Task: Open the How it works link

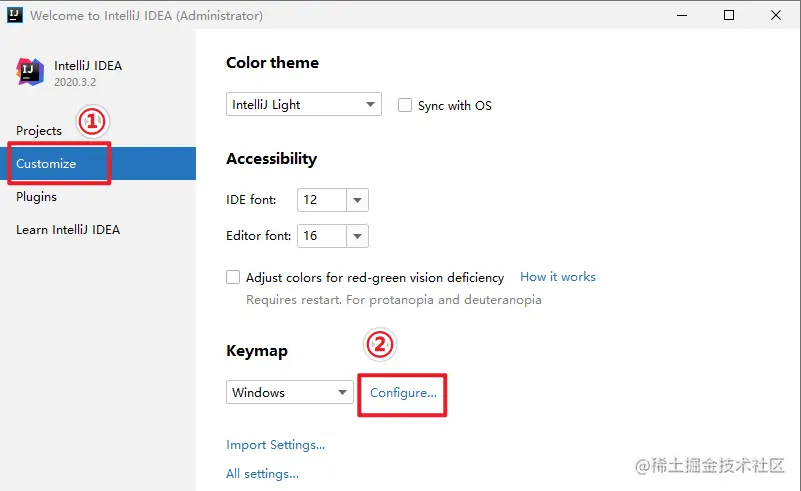Action: (x=558, y=277)
